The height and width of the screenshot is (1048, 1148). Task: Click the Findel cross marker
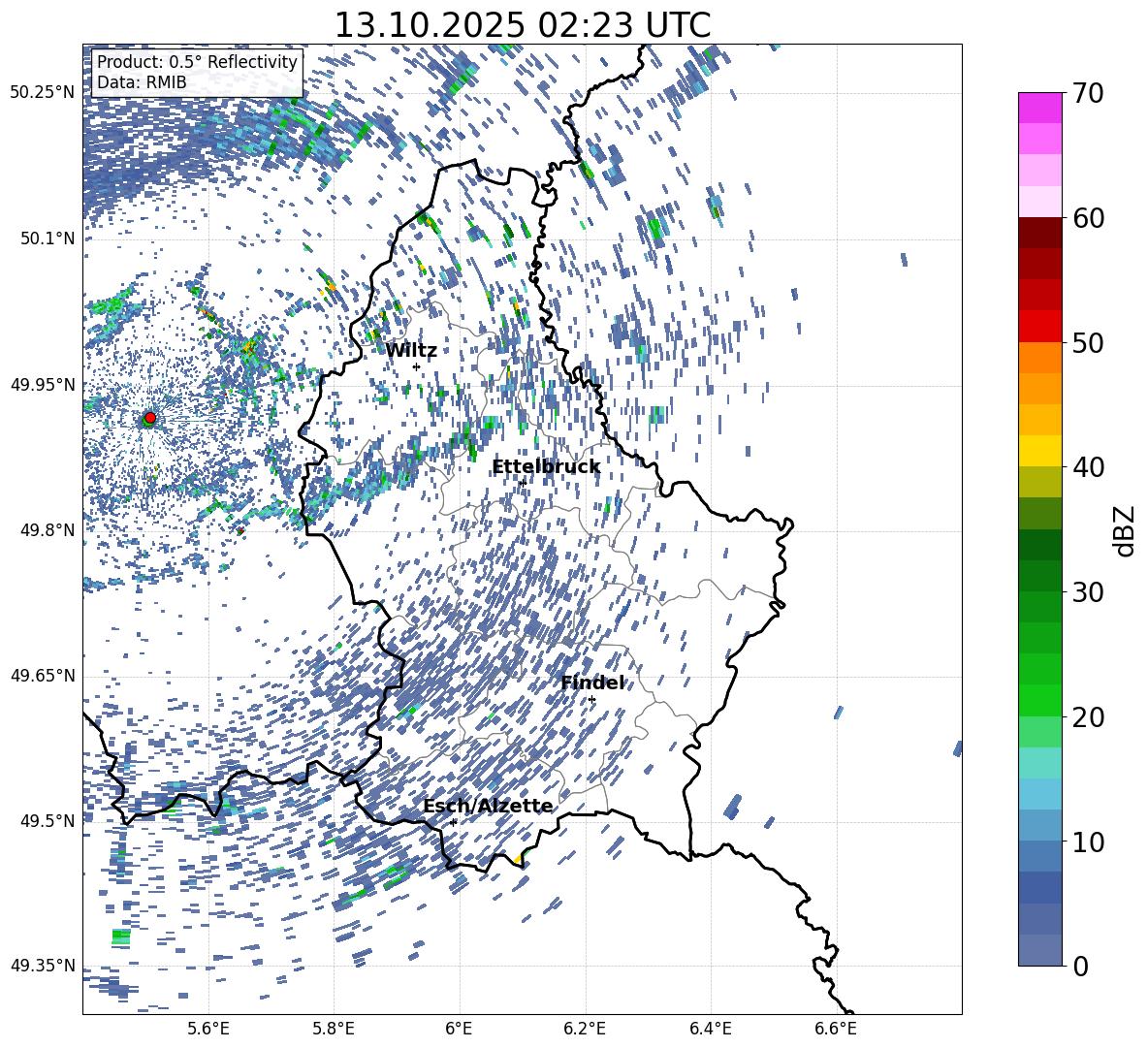(x=591, y=700)
